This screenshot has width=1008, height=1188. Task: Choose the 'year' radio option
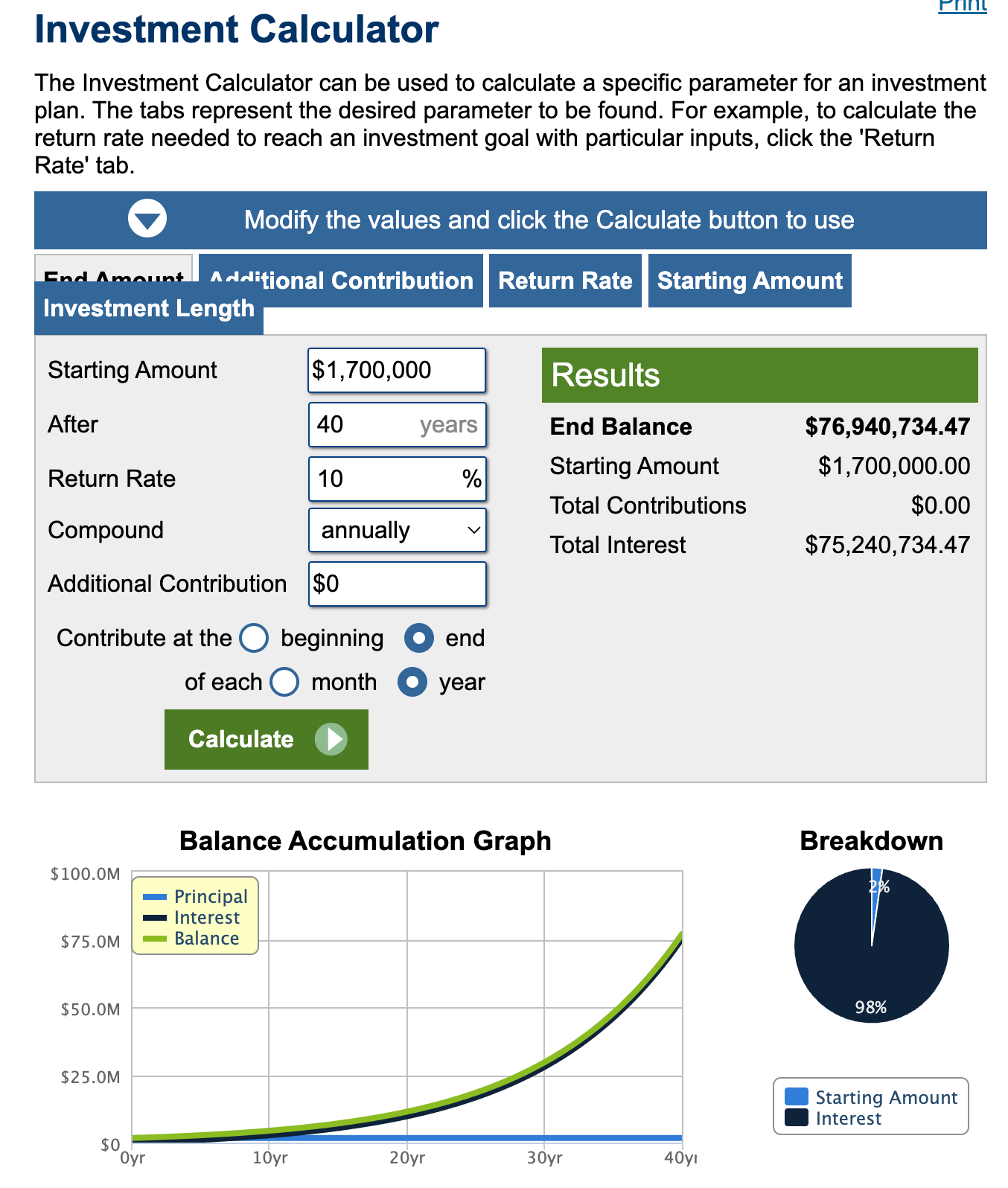pyautogui.click(x=412, y=682)
